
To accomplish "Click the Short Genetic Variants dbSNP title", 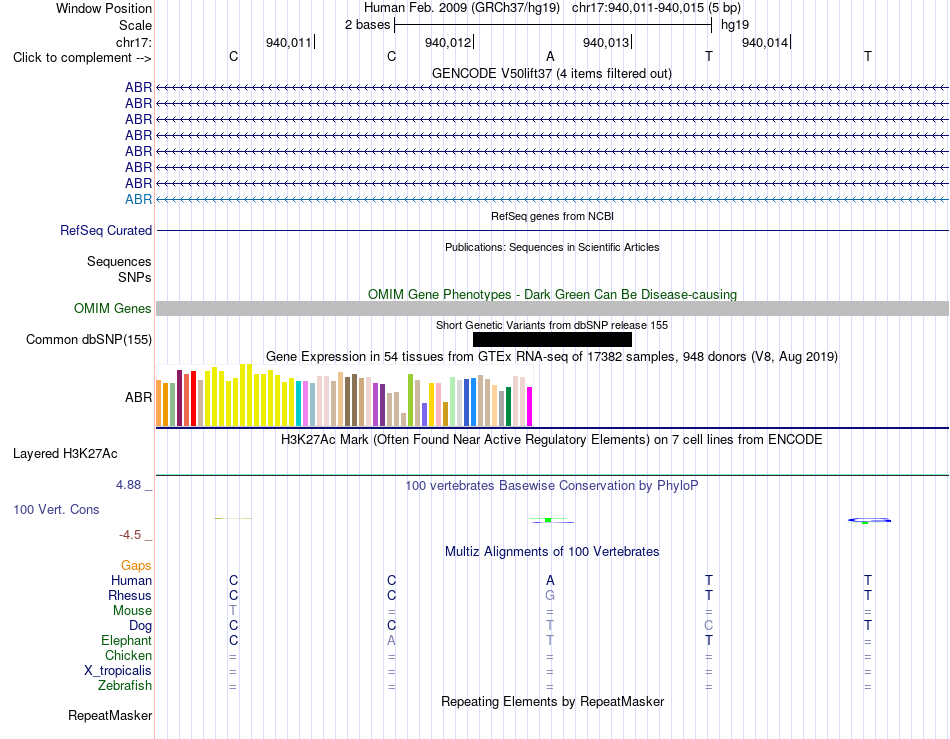I will pyautogui.click(x=552, y=325).
